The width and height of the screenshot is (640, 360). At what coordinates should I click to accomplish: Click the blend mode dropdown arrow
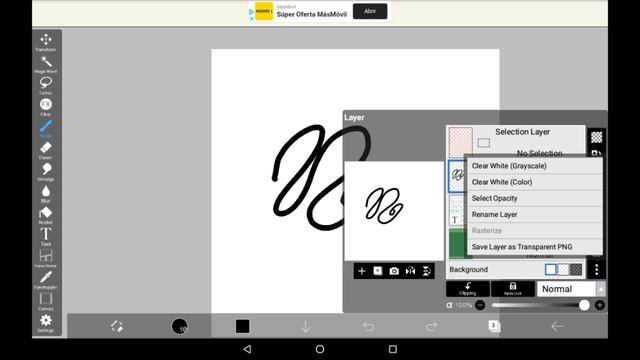click(600, 289)
